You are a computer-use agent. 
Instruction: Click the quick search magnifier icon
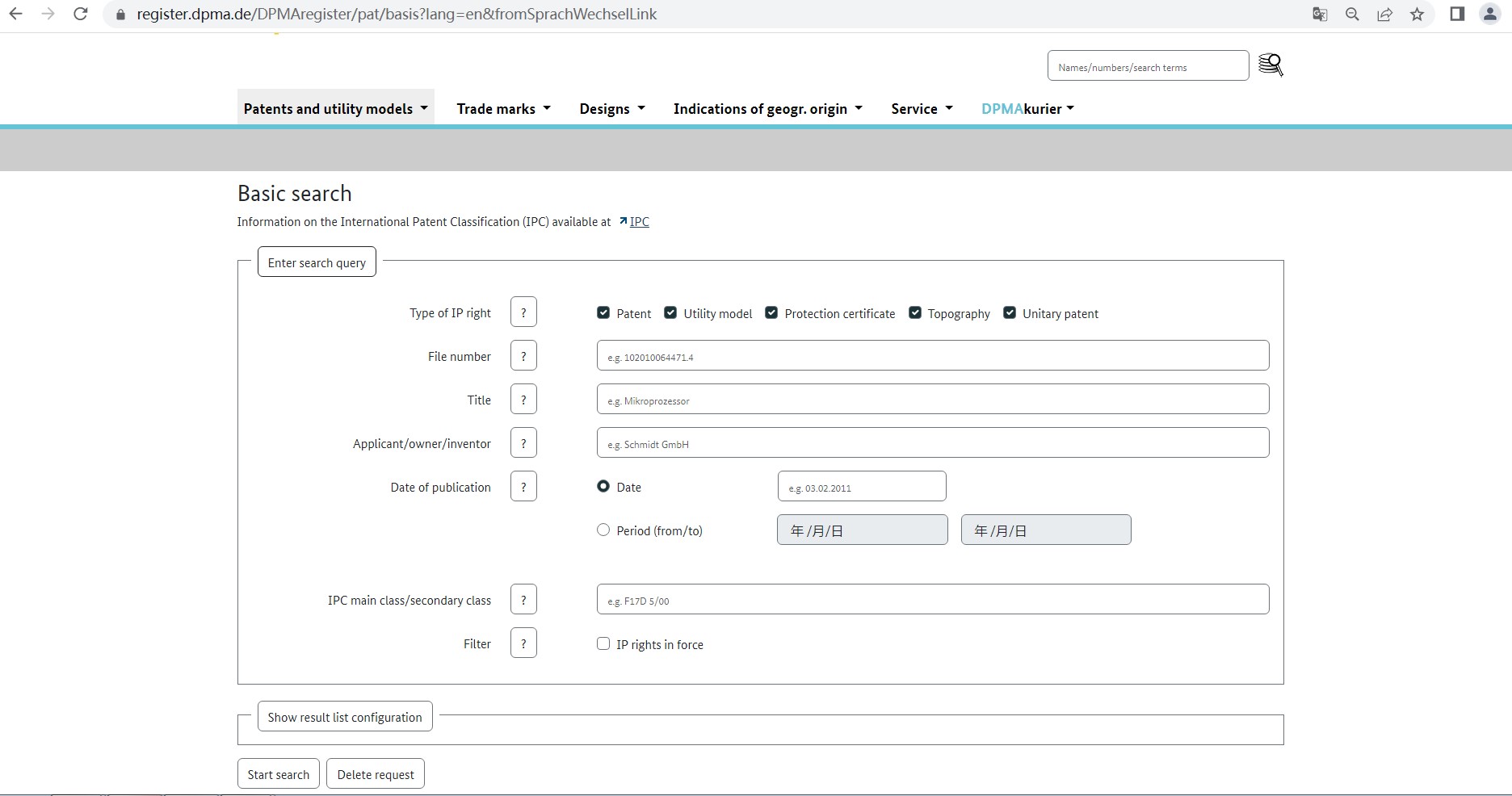click(1270, 65)
